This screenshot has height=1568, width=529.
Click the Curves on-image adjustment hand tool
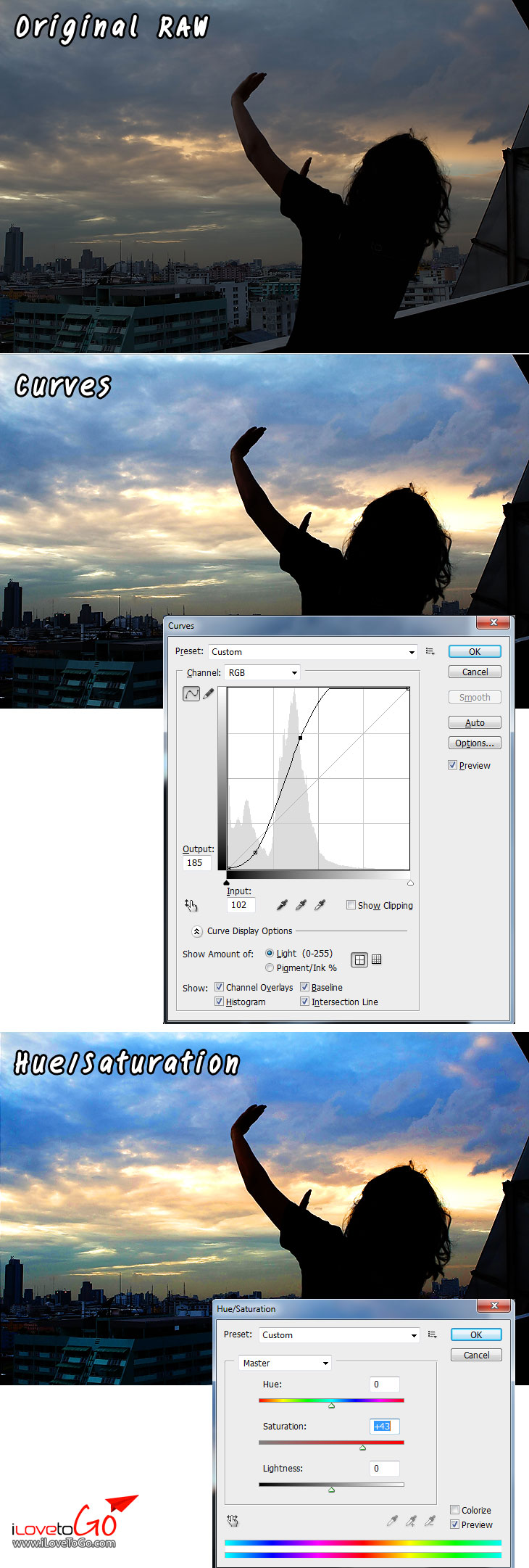191,905
